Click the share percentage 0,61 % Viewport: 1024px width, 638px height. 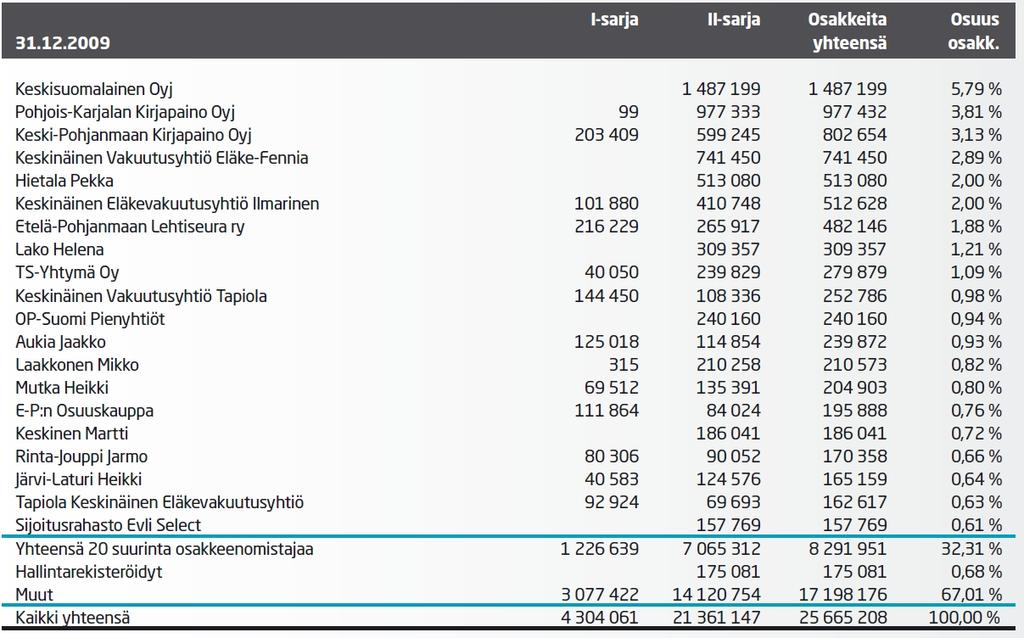pyautogui.click(x=976, y=524)
